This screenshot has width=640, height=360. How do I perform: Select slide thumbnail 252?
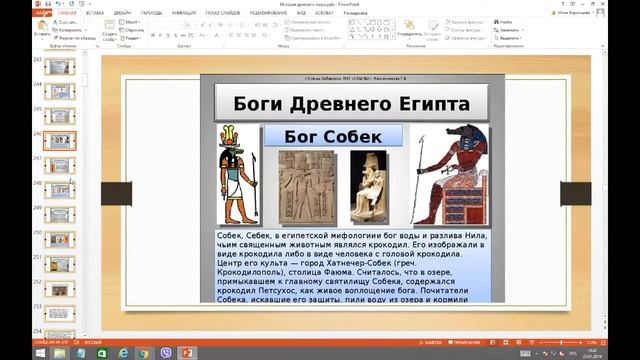coord(60,289)
